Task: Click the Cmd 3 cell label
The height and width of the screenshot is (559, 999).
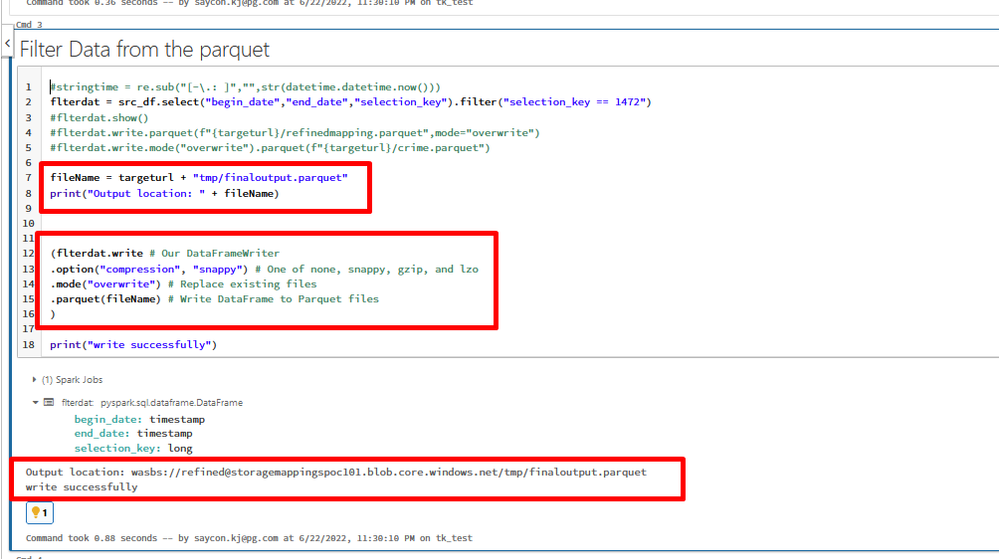Action: 29,24
